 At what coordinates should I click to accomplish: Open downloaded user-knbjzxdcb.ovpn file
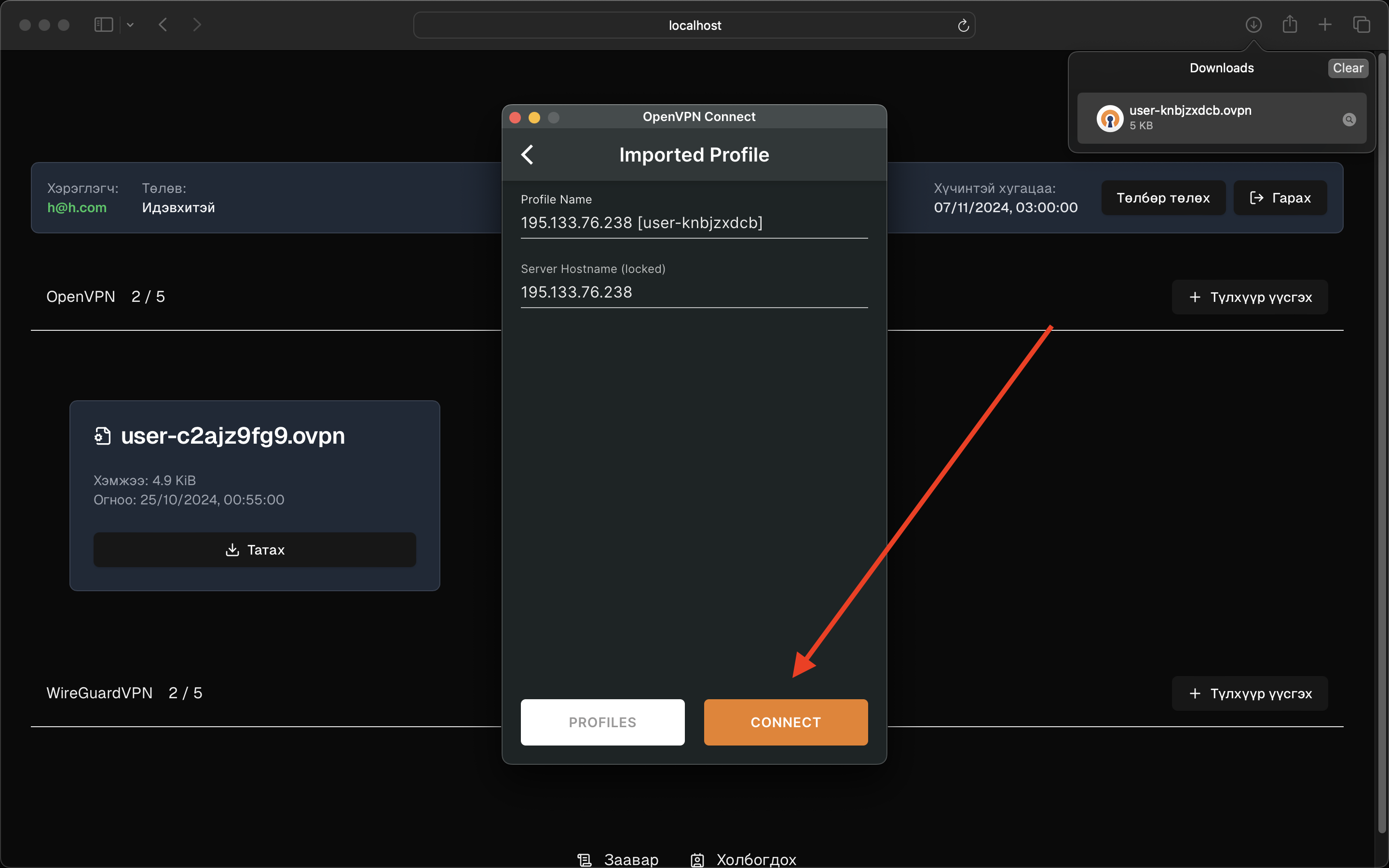pos(1221,118)
